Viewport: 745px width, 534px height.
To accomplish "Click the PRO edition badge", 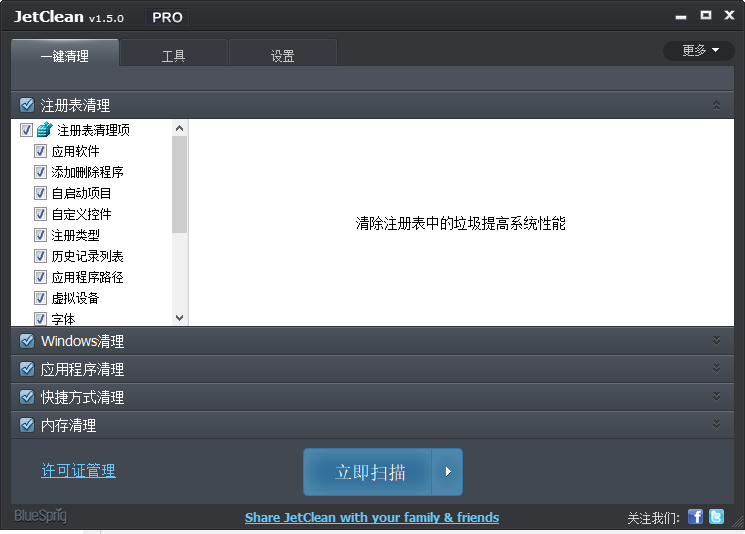I will pos(166,17).
